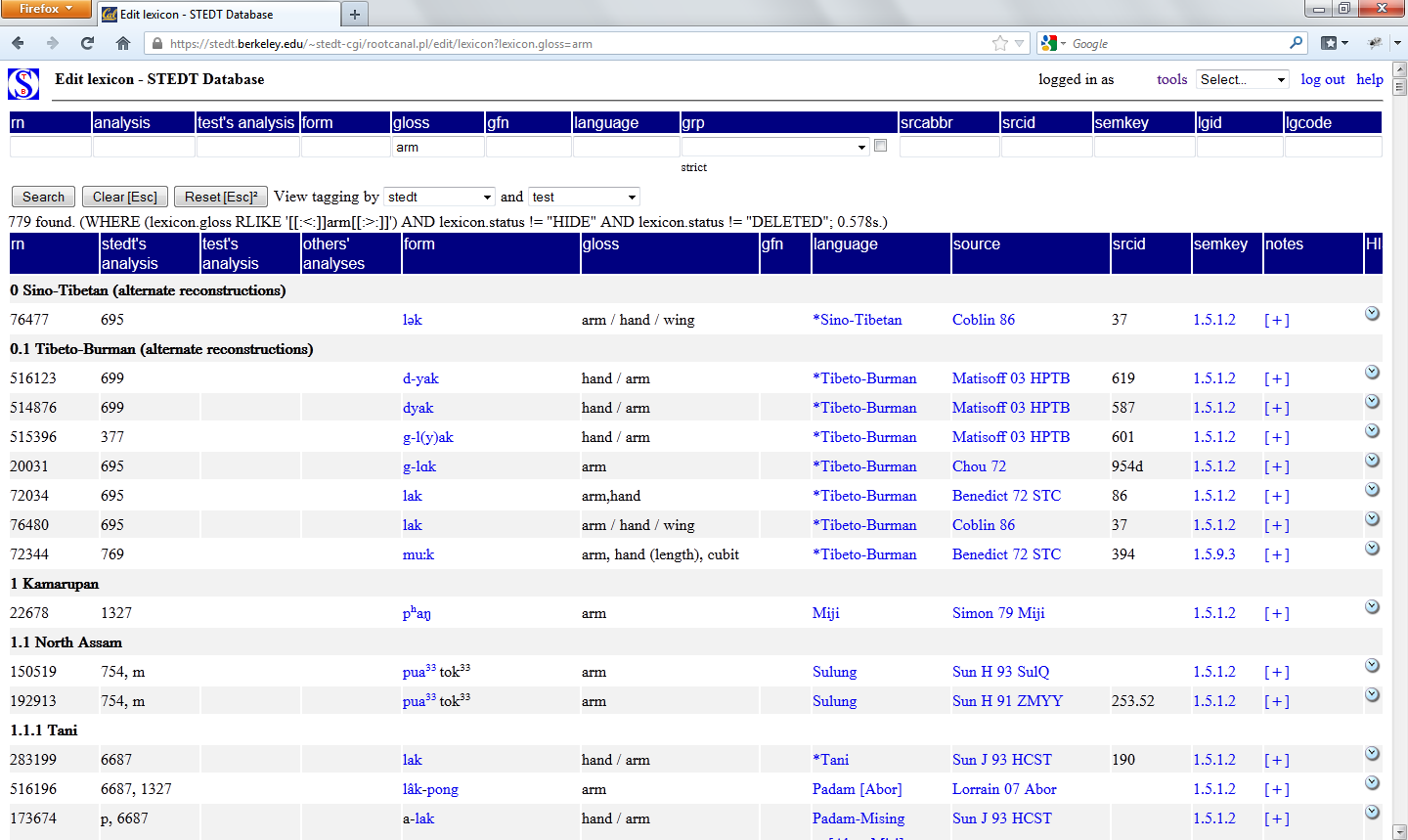
Task: Click the Google search magnifier icon
Action: (1296, 43)
